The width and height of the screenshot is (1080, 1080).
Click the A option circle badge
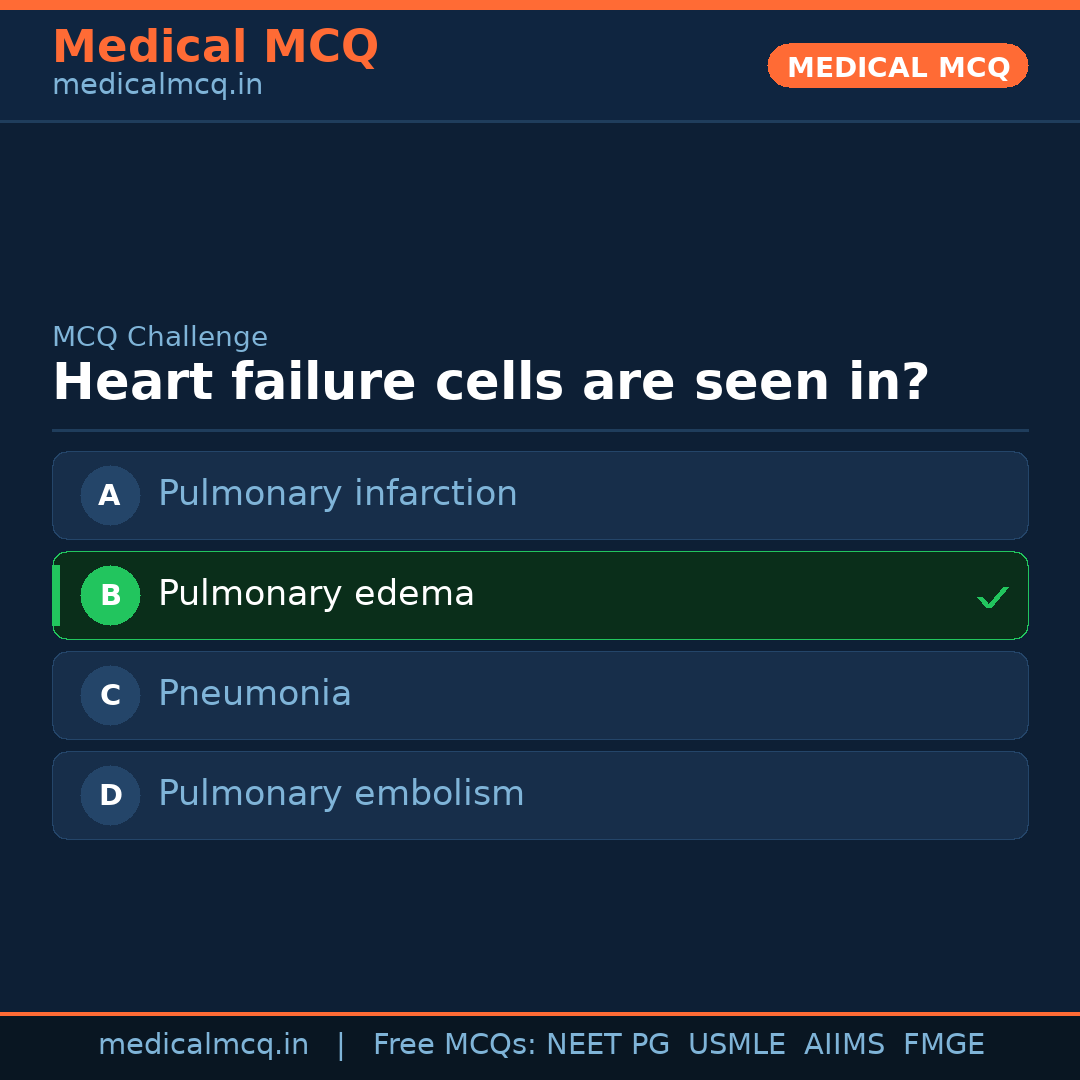(110, 495)
